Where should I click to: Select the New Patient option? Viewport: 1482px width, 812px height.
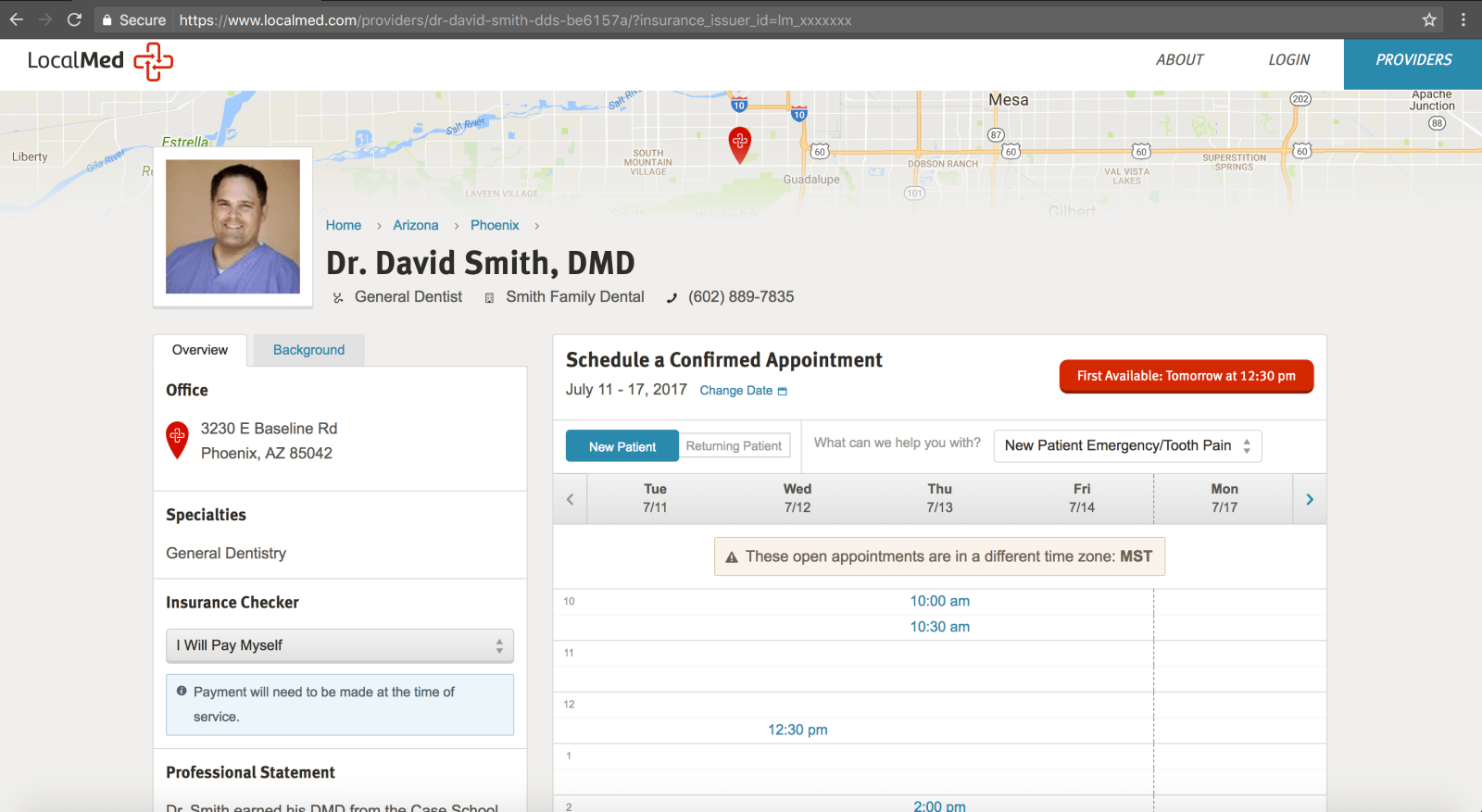point(622,446)
